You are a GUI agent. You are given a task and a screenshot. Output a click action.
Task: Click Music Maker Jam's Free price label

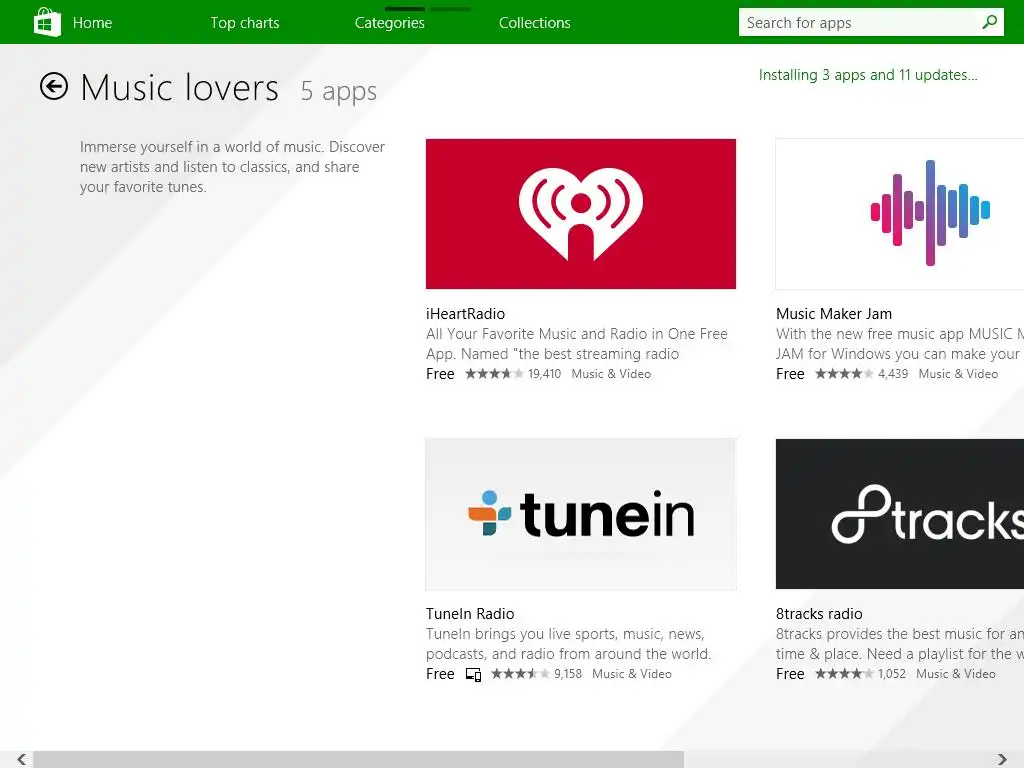tap(790, 374)
